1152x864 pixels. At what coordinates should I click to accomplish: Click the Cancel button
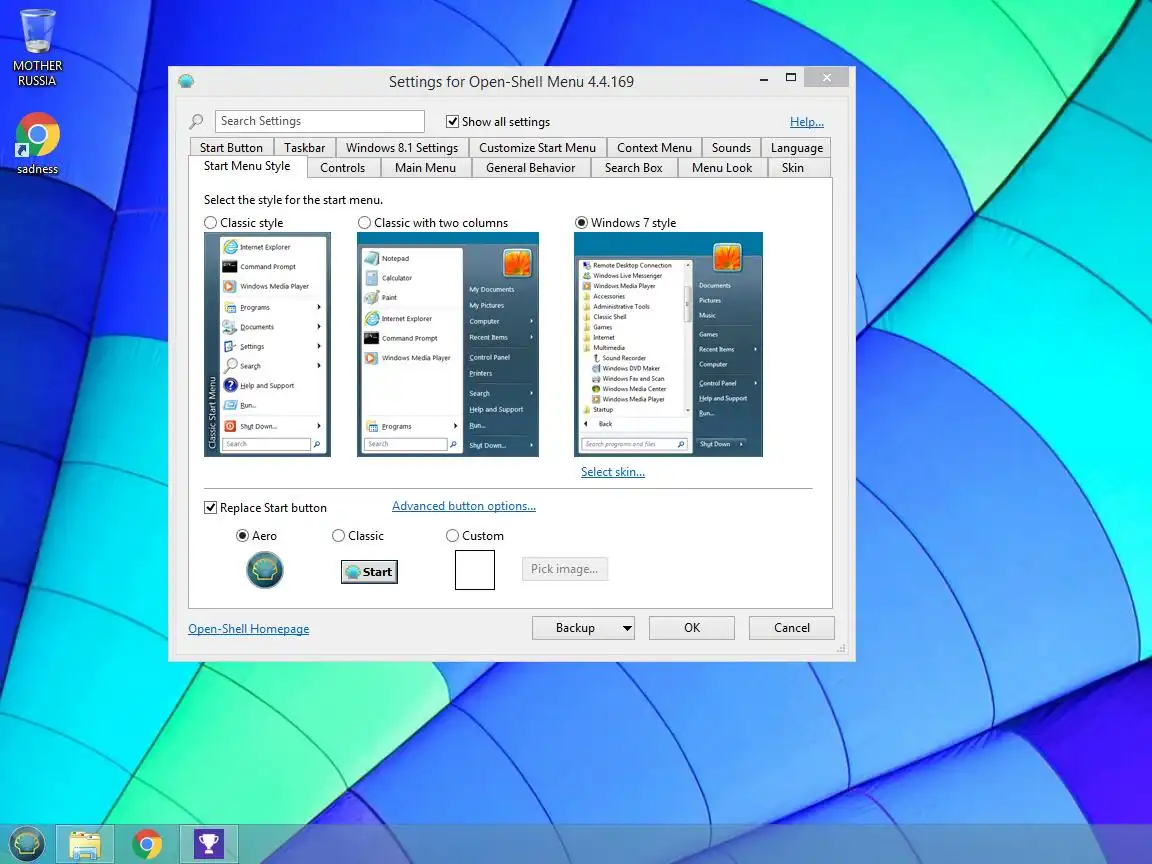coord(791,628)
